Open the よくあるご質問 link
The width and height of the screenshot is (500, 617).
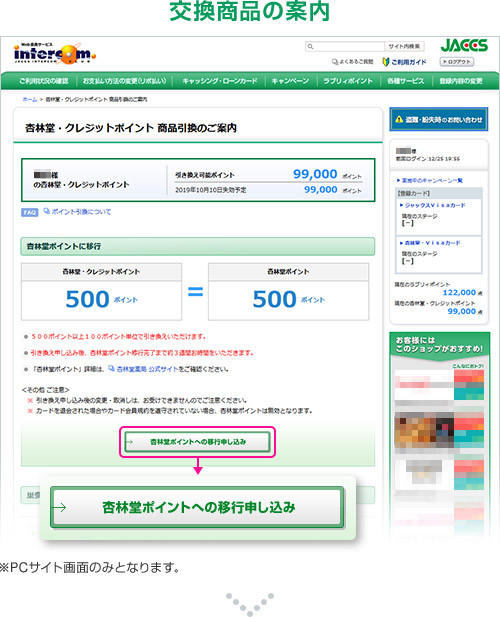pos(353,62)
